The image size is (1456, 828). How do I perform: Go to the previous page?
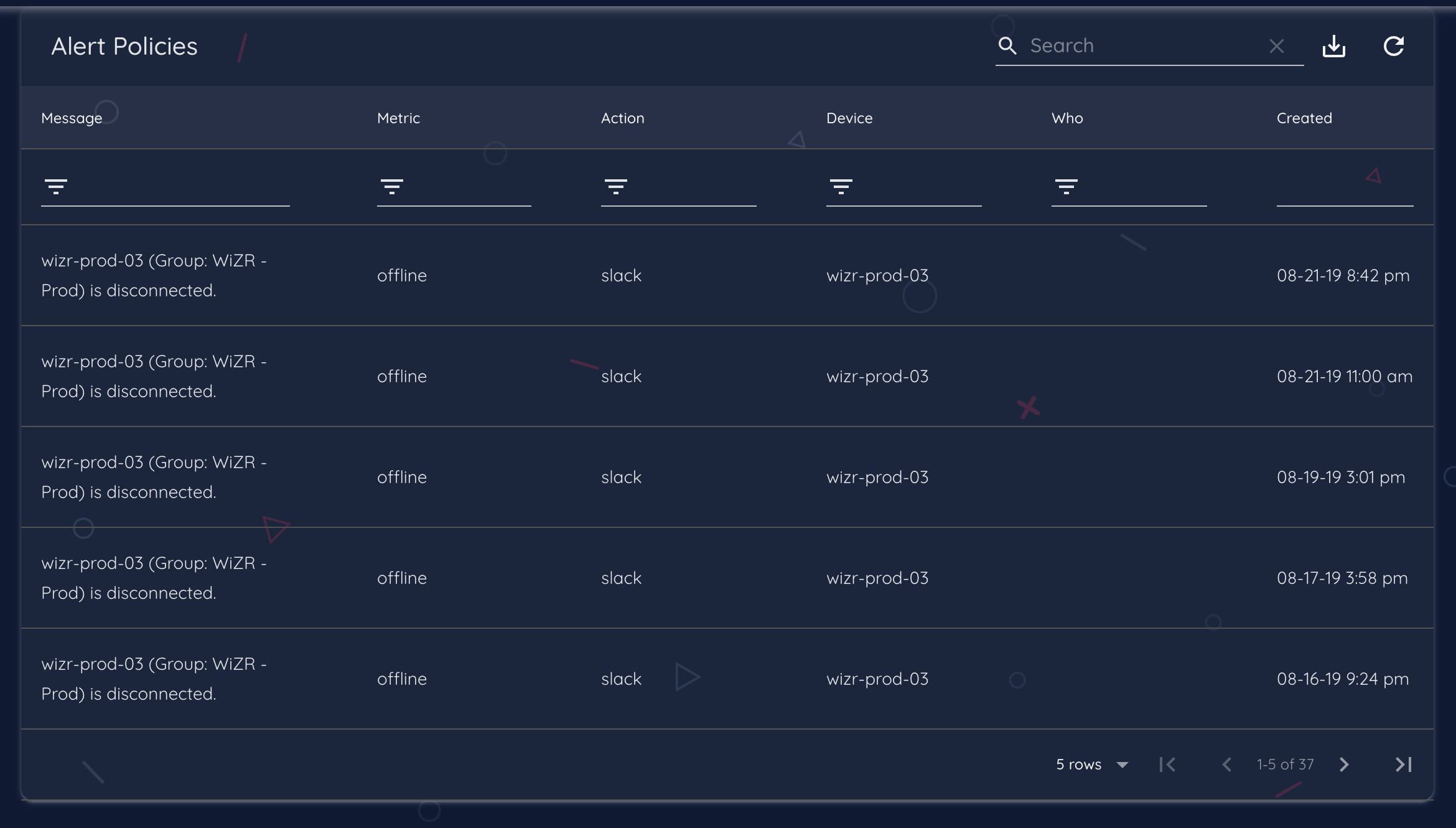pos(1226,764)
